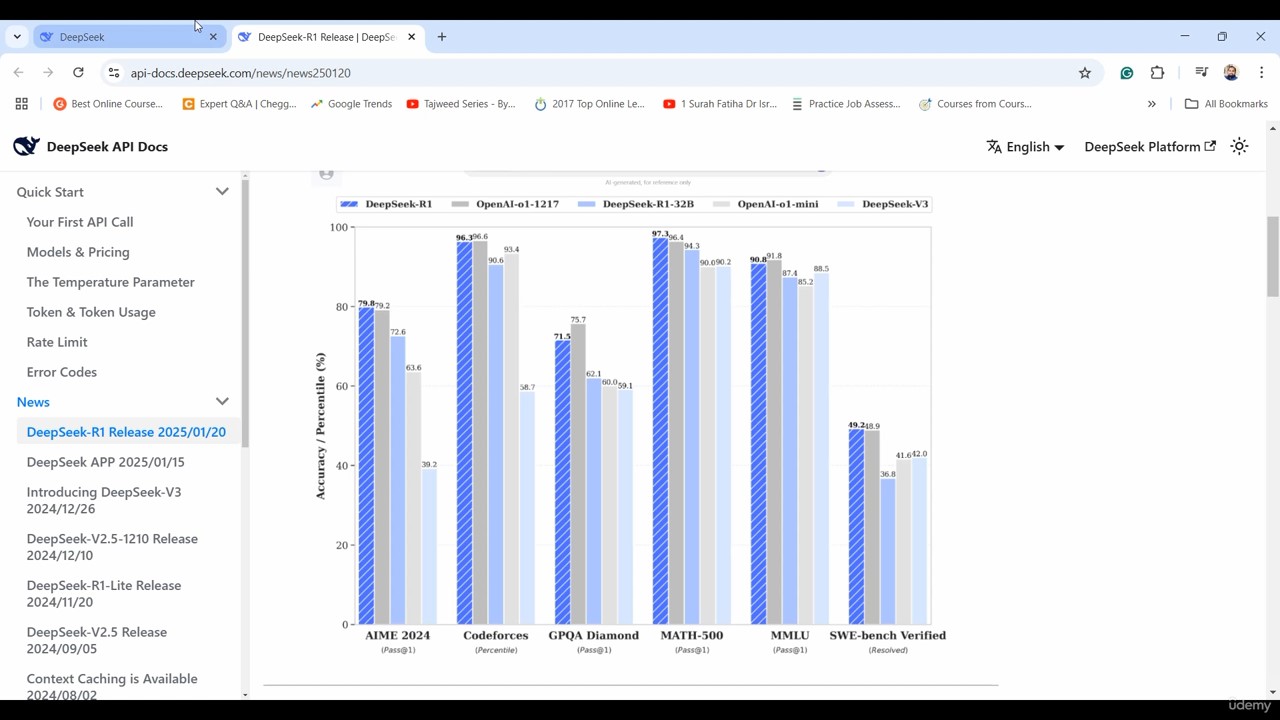The height and width of the screenshot is (720, 1280).
Task: Go back to previous page
Action: point(18,73)
